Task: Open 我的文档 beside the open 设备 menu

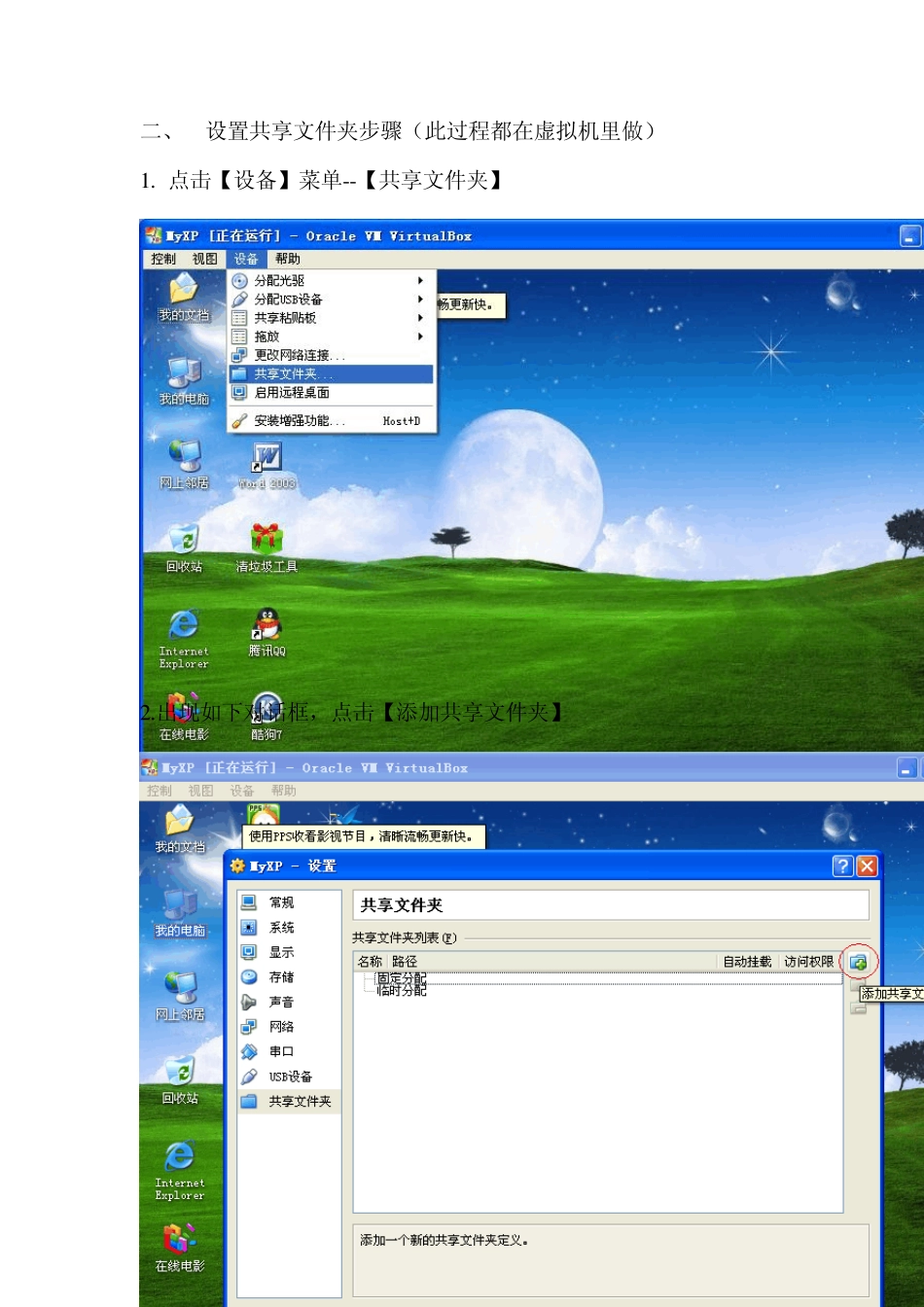Action: pyautogui.click(x=184, y=298)
